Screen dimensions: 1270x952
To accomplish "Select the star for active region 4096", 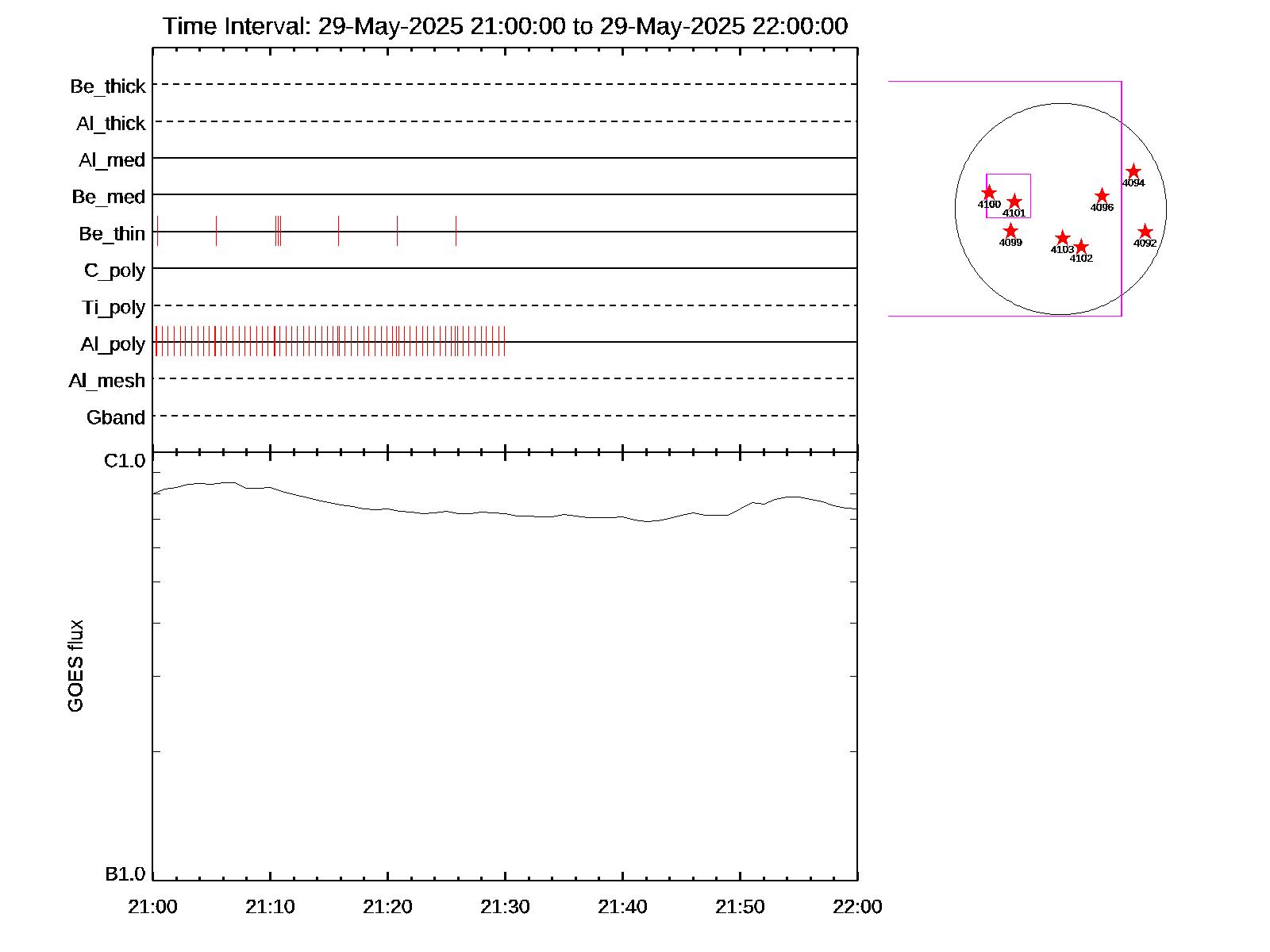I will point(1102,196).
